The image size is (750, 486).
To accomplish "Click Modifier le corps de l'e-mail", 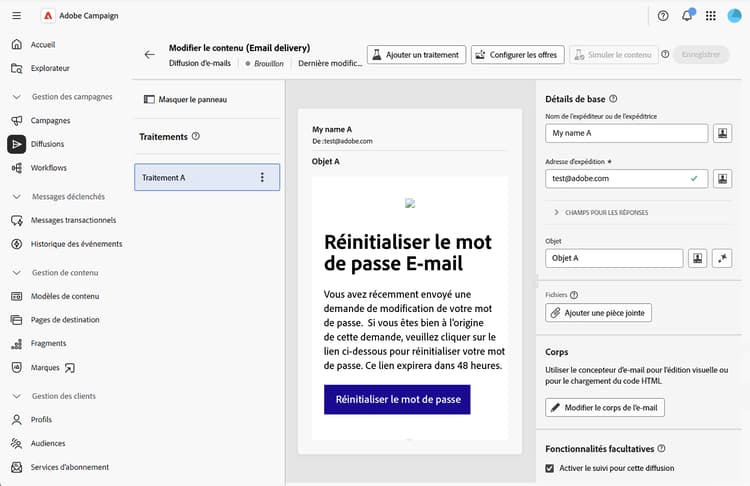I will (x=605, y=408).
